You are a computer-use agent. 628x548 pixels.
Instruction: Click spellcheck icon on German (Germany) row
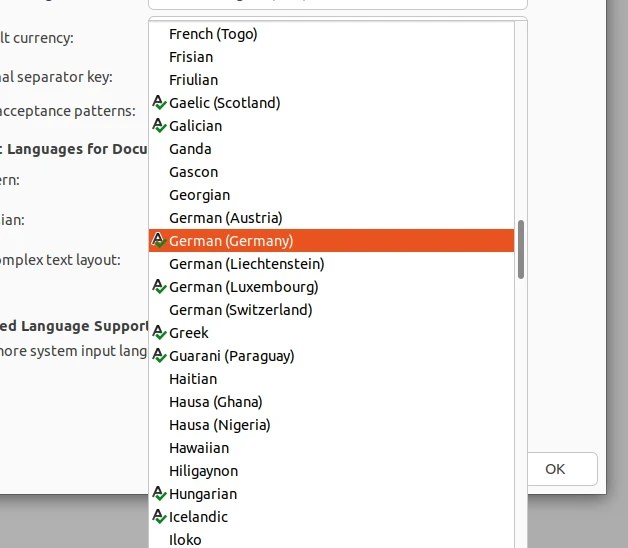159,241
